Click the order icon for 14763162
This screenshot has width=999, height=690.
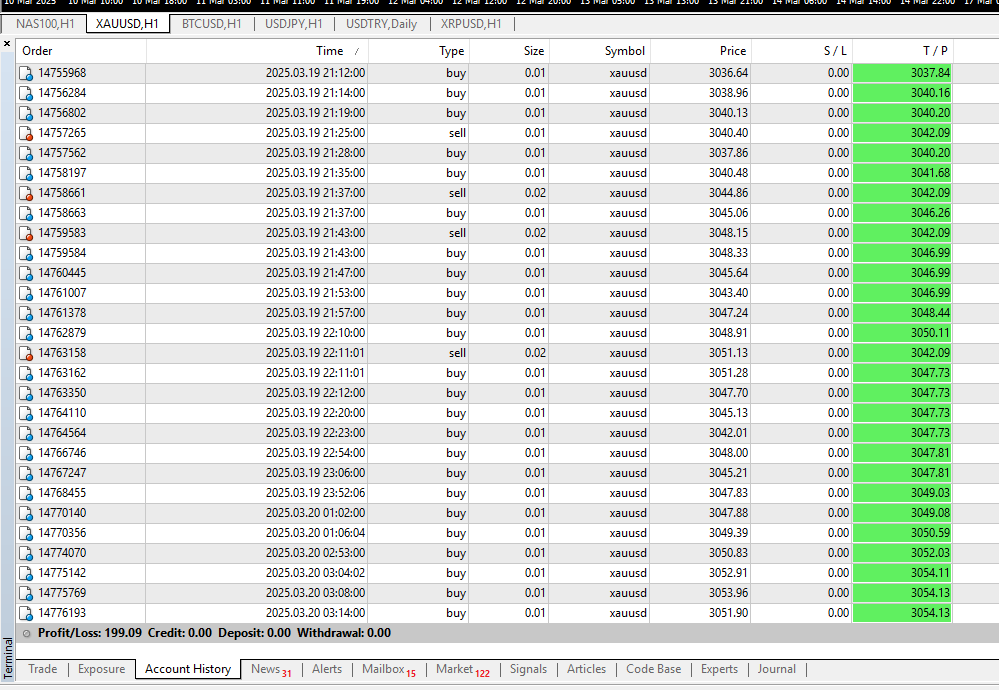point(26,373)
